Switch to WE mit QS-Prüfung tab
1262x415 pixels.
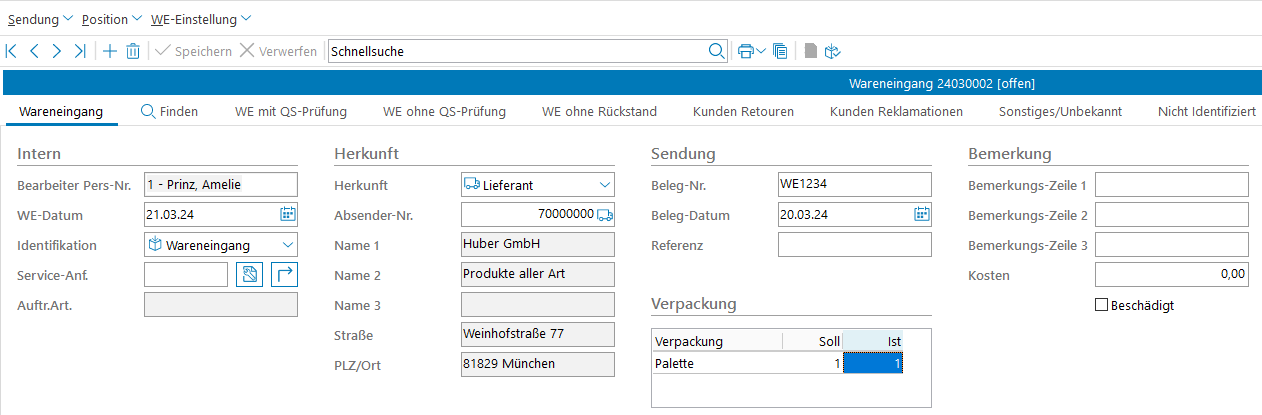(290, 111)
